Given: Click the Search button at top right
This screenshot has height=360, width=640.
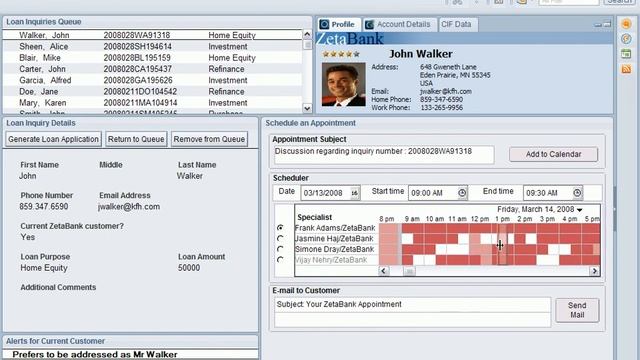Looking at the screenshot, I should click(620, 2).
